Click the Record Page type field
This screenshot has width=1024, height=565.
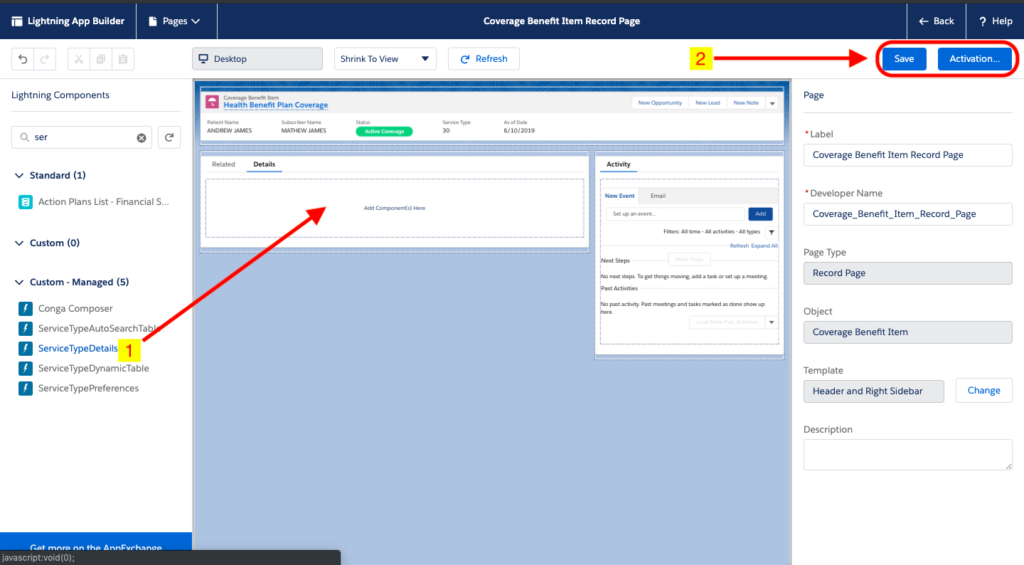(908, 273)
